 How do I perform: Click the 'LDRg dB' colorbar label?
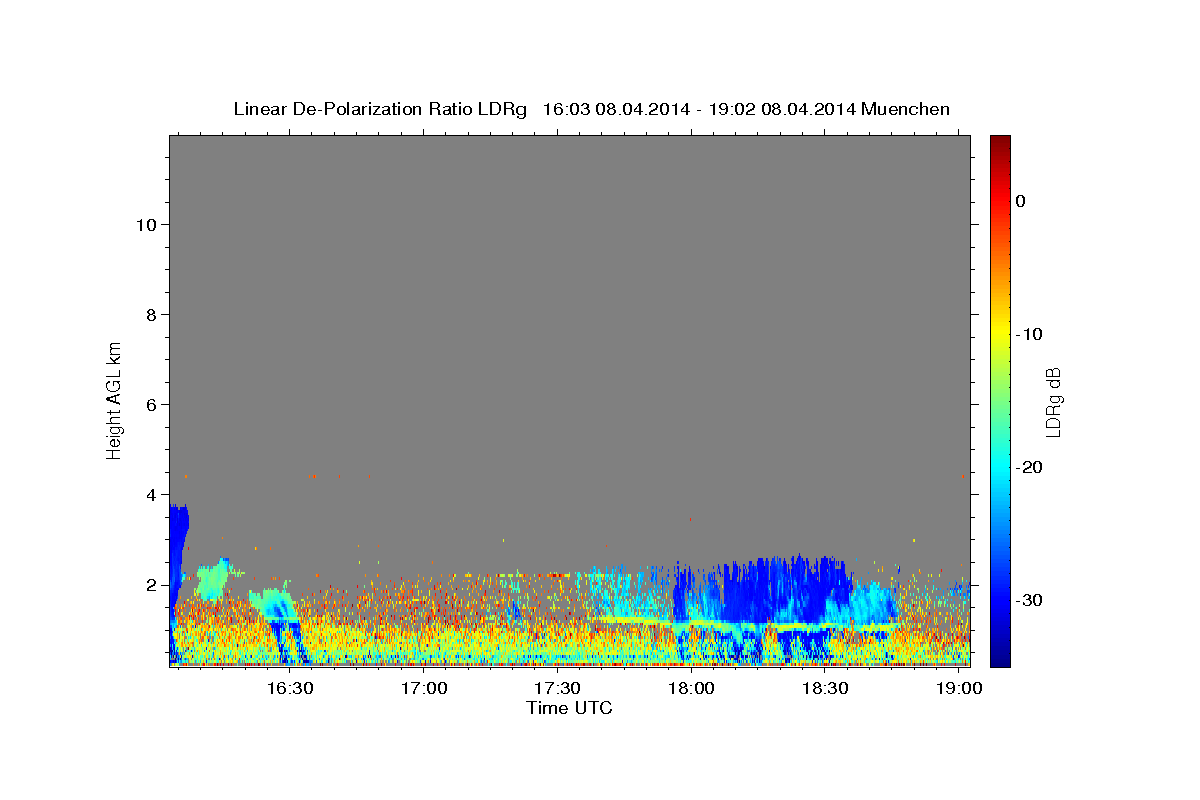[1053, 402]
